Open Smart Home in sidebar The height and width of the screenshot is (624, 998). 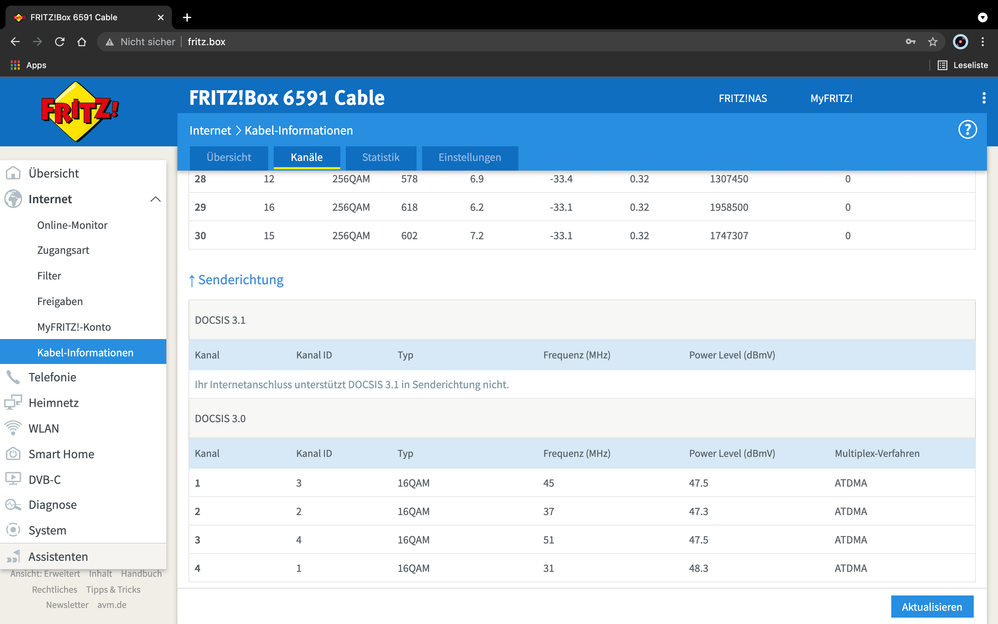pyautogui.click(x=61, y=454)
